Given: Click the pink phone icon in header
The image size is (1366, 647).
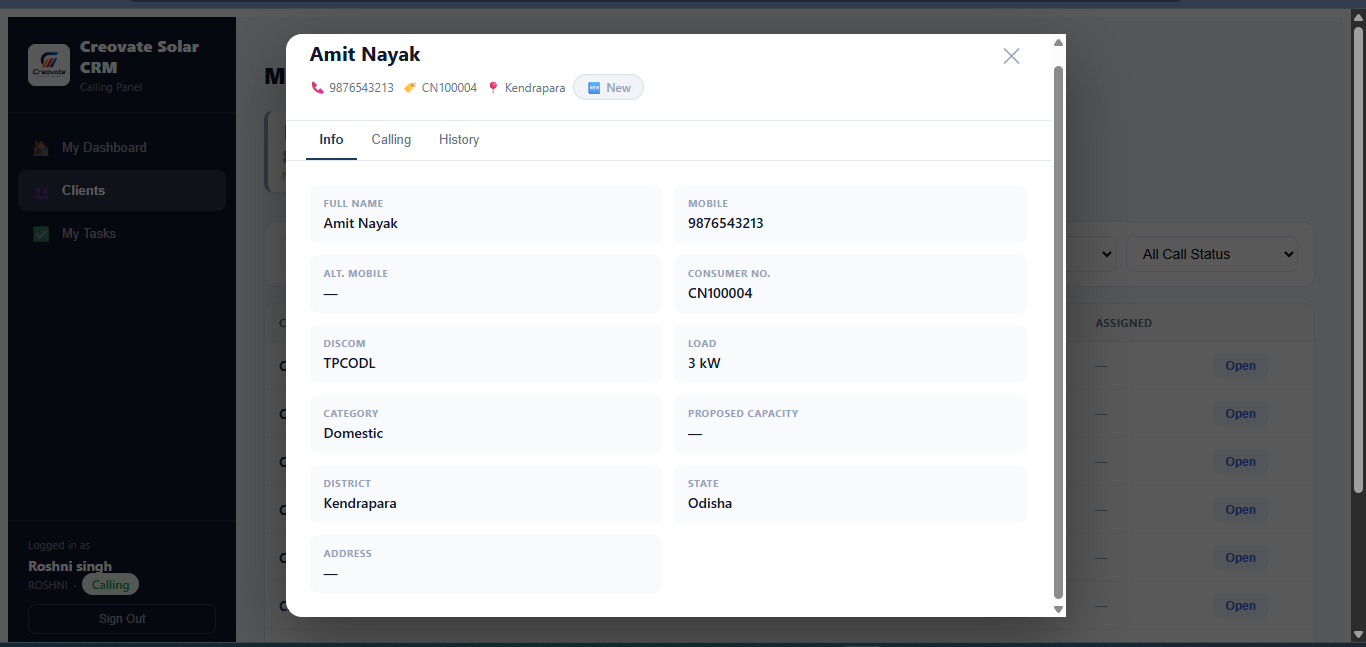Looking at the screenshot, I should click(x=318, y=88).
